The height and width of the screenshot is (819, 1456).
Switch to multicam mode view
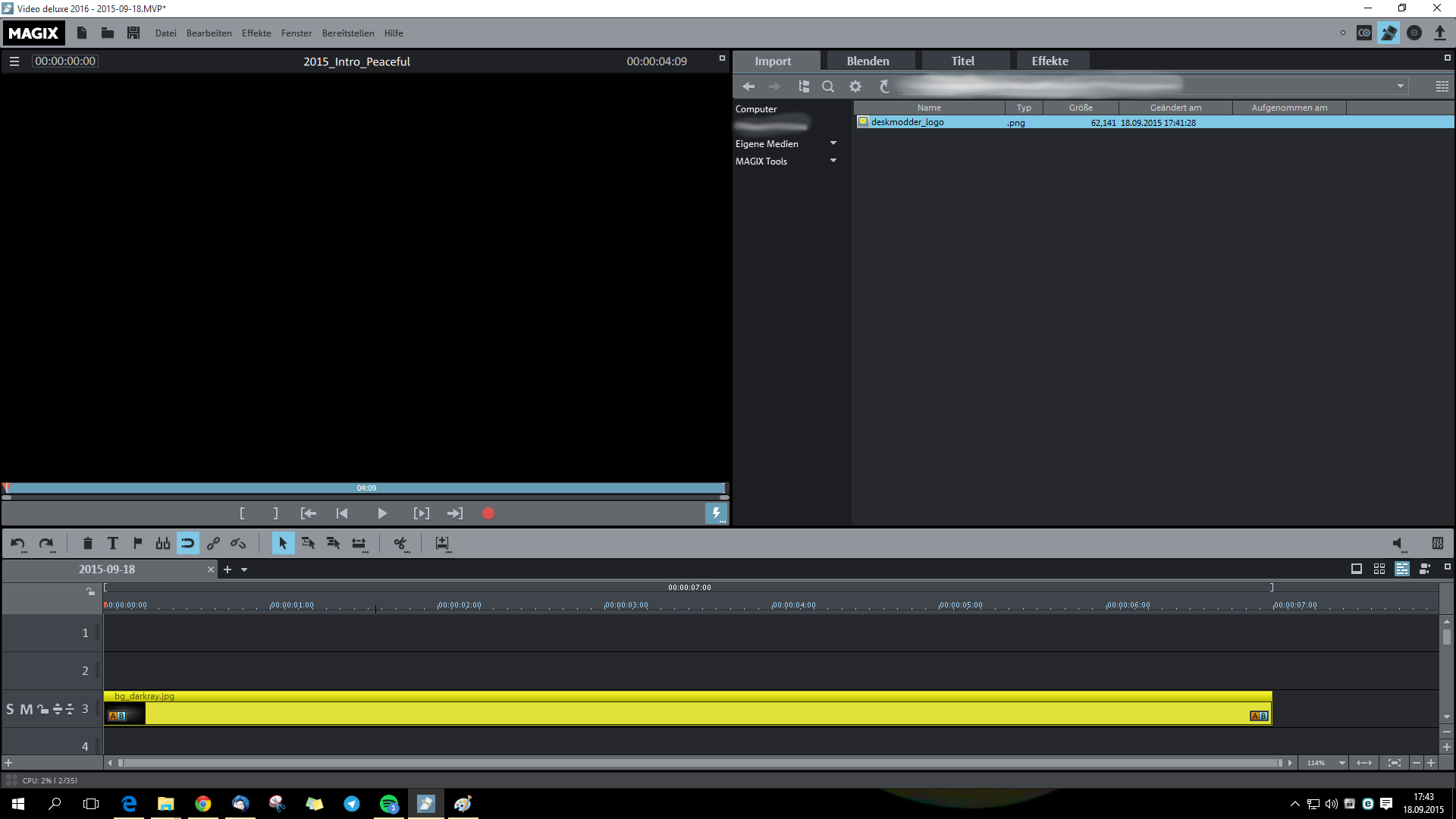pos(1425,569)
